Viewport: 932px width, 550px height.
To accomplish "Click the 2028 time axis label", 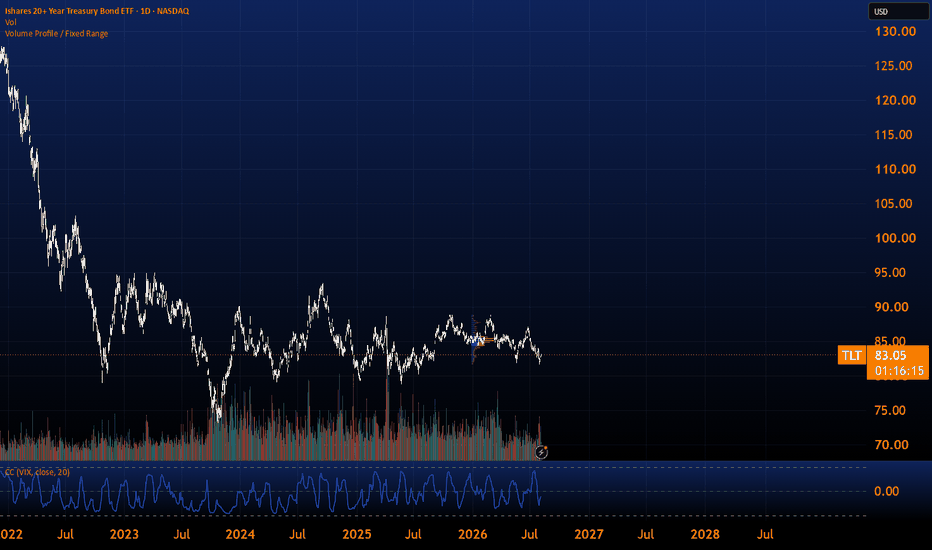I will point(705,535).
